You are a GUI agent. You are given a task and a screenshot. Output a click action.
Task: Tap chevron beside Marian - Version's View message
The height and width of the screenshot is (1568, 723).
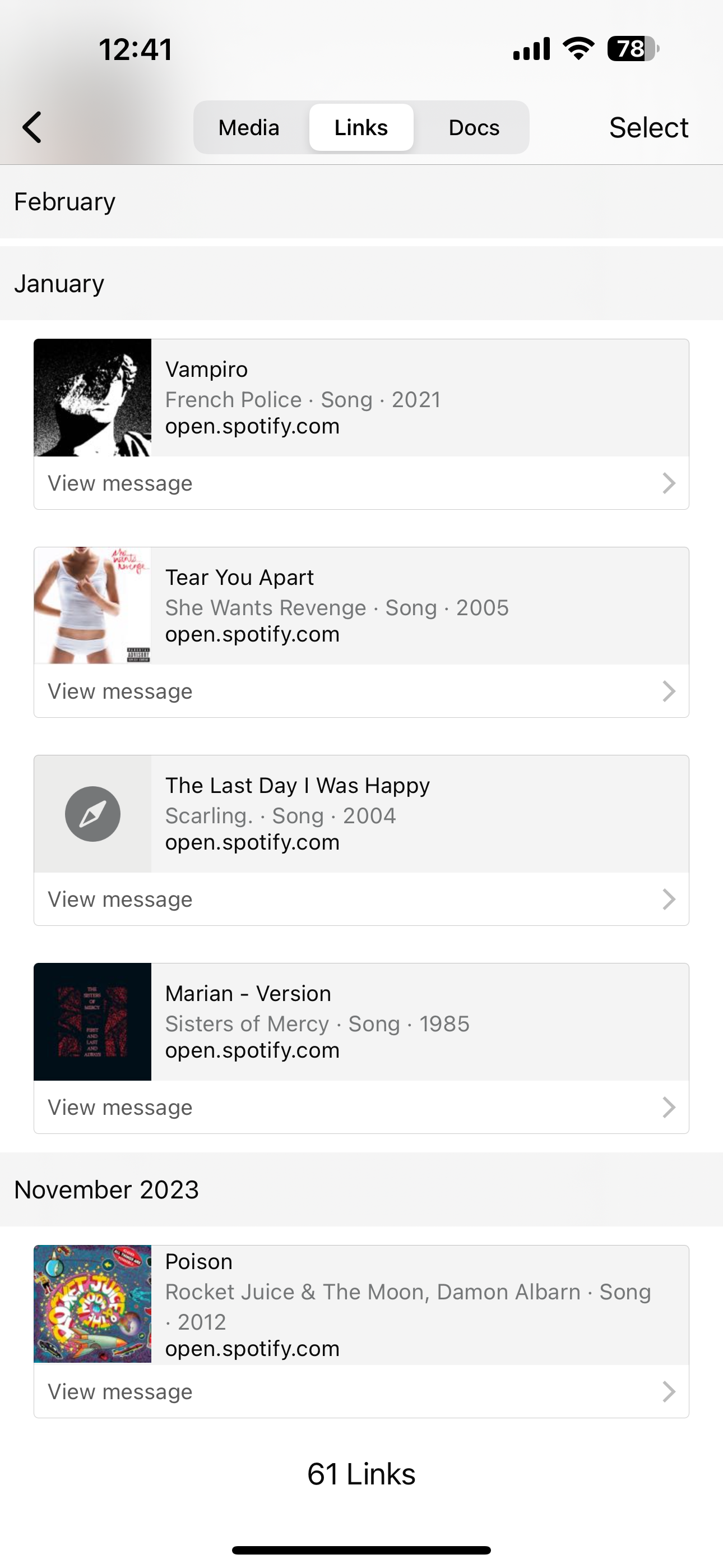point(668,1108)
